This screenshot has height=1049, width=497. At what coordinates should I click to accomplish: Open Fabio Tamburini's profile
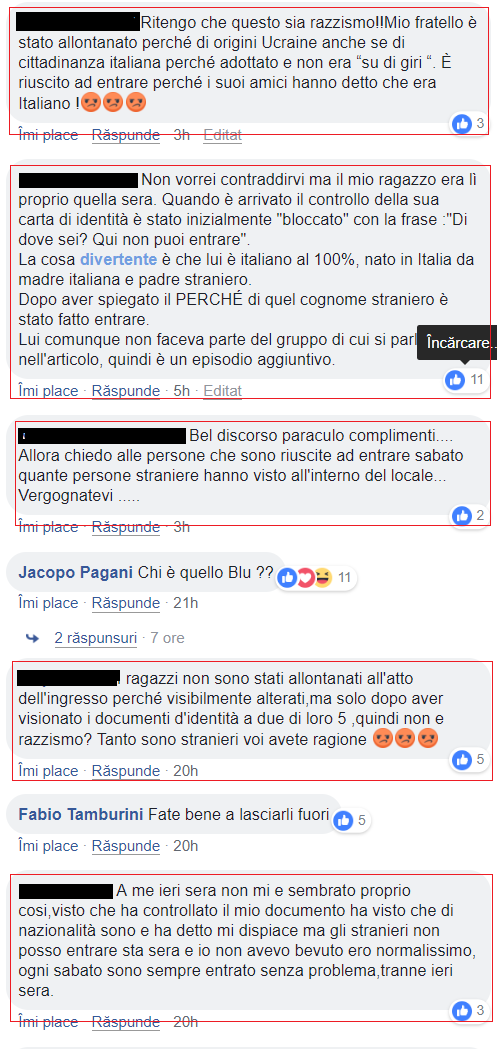click(x=81, y=815)
